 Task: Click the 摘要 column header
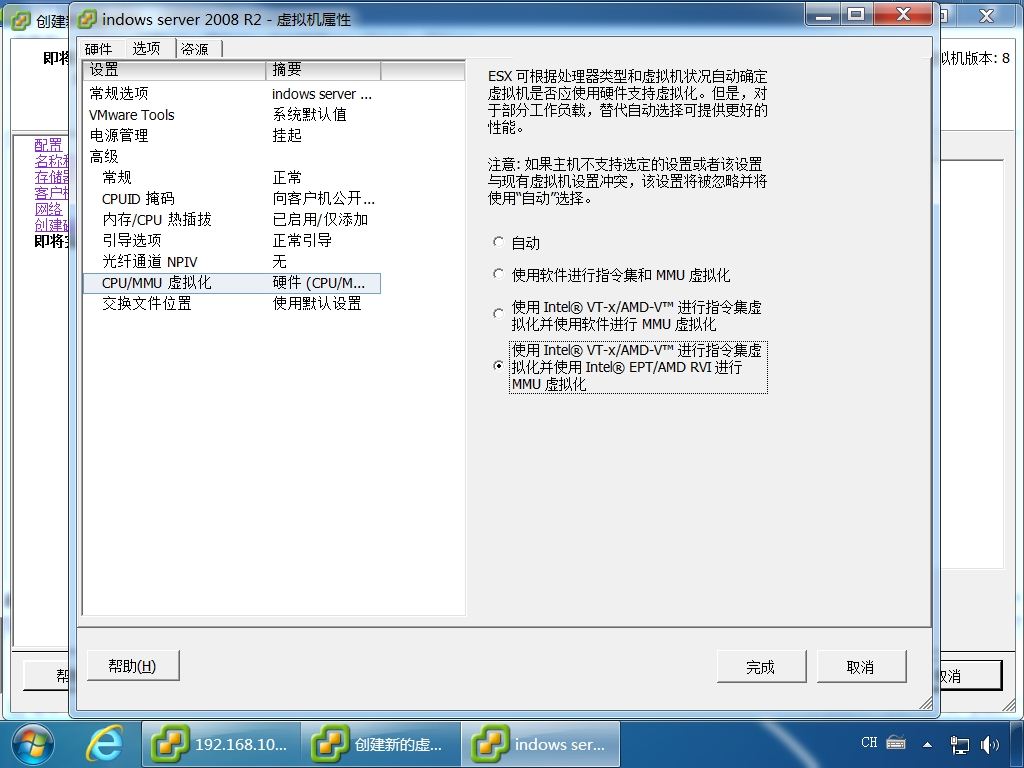pyautogui.click(x=323, y=69)
